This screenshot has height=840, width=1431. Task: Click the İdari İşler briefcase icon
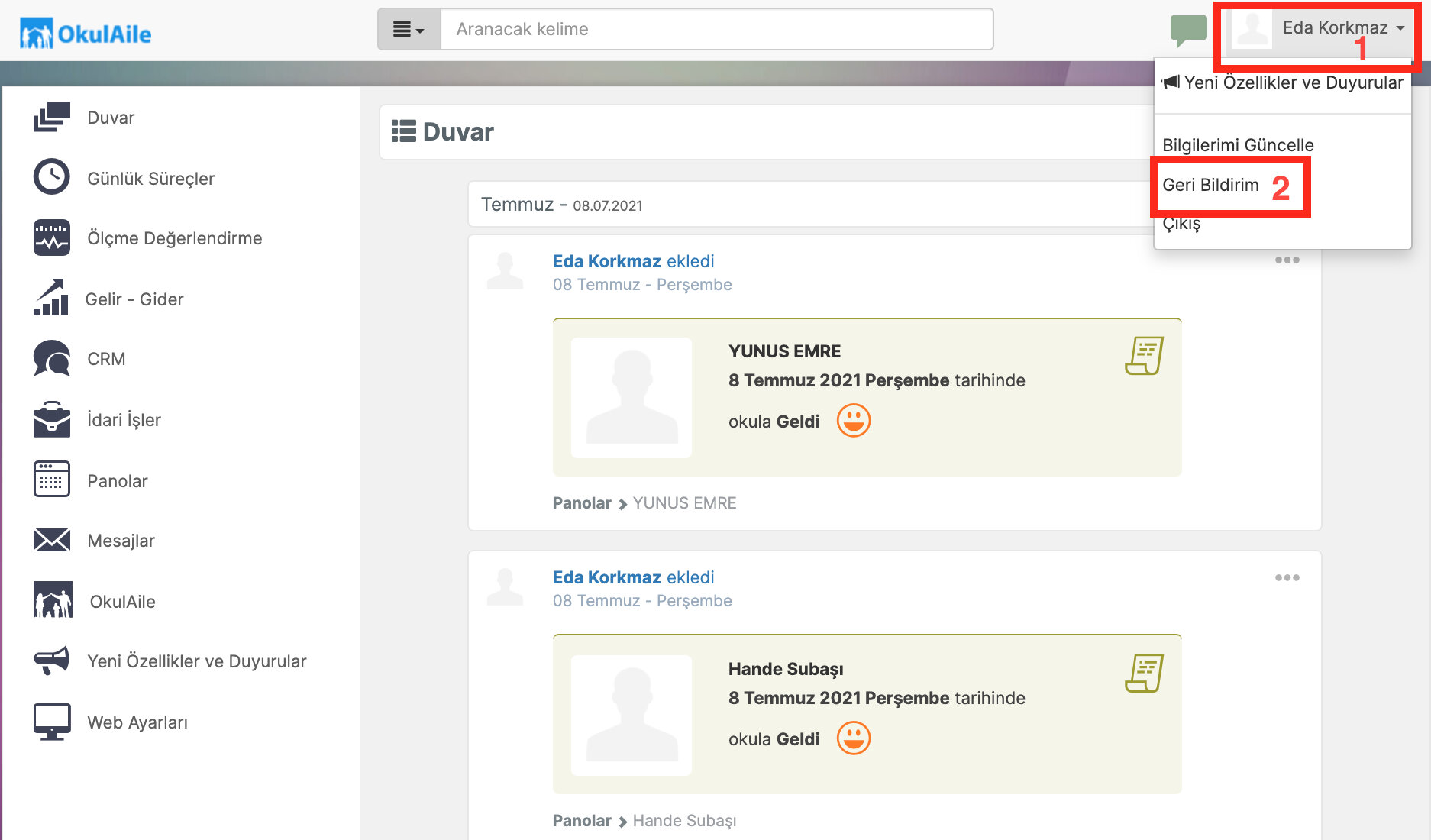click(52, 419)
